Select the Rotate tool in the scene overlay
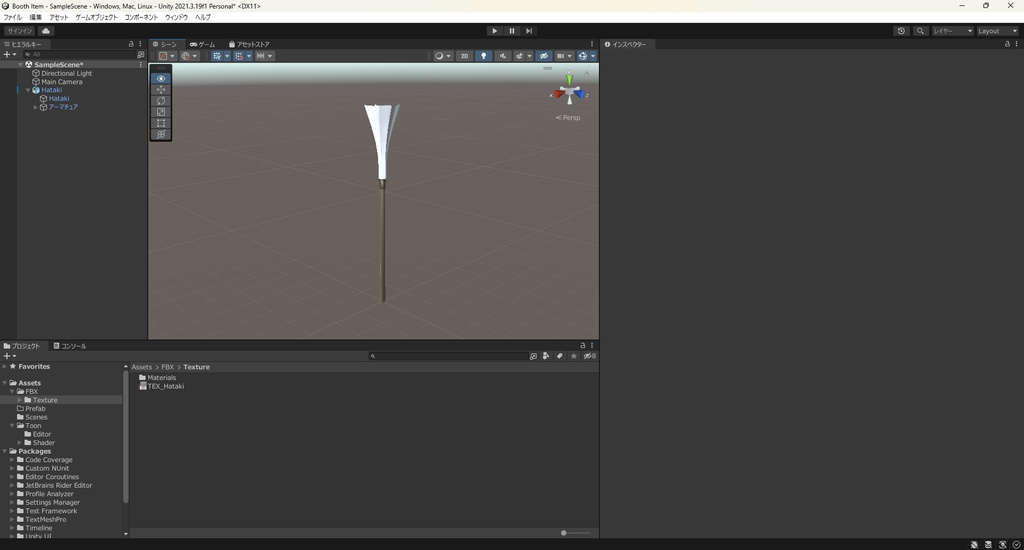Image resolution: width=1024 pixels, height=550 pixels. pos(161,101)
